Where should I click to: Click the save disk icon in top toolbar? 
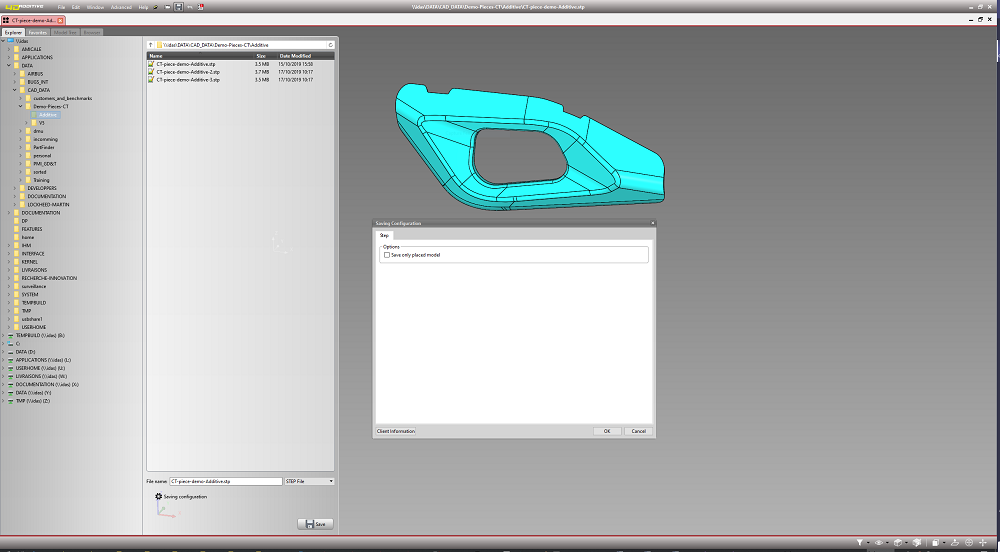pos(178,7)
